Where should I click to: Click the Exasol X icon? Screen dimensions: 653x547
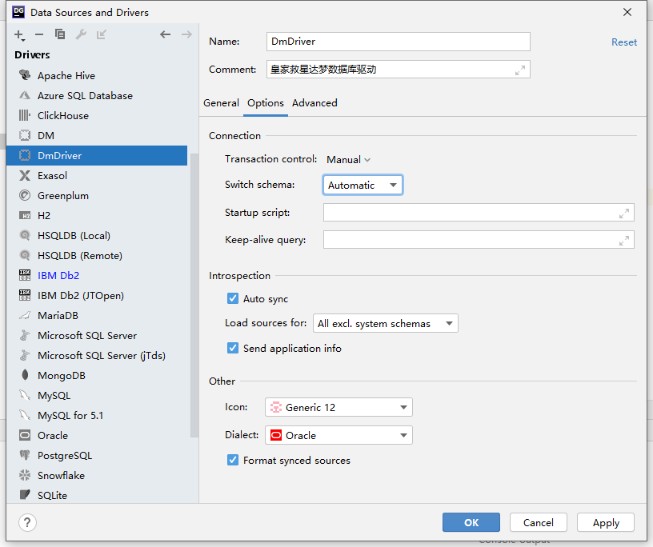click(25, 175)
